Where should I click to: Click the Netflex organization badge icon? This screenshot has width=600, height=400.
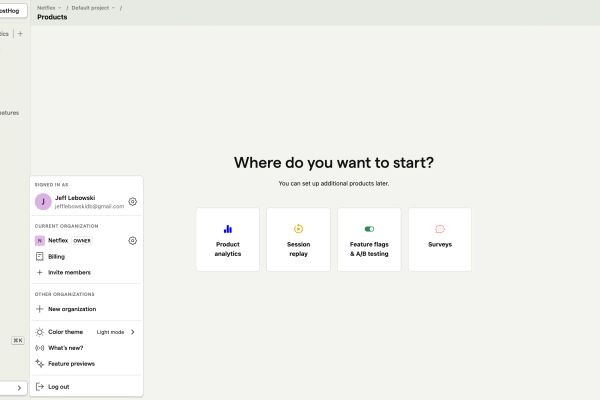[x=39, y=241]
